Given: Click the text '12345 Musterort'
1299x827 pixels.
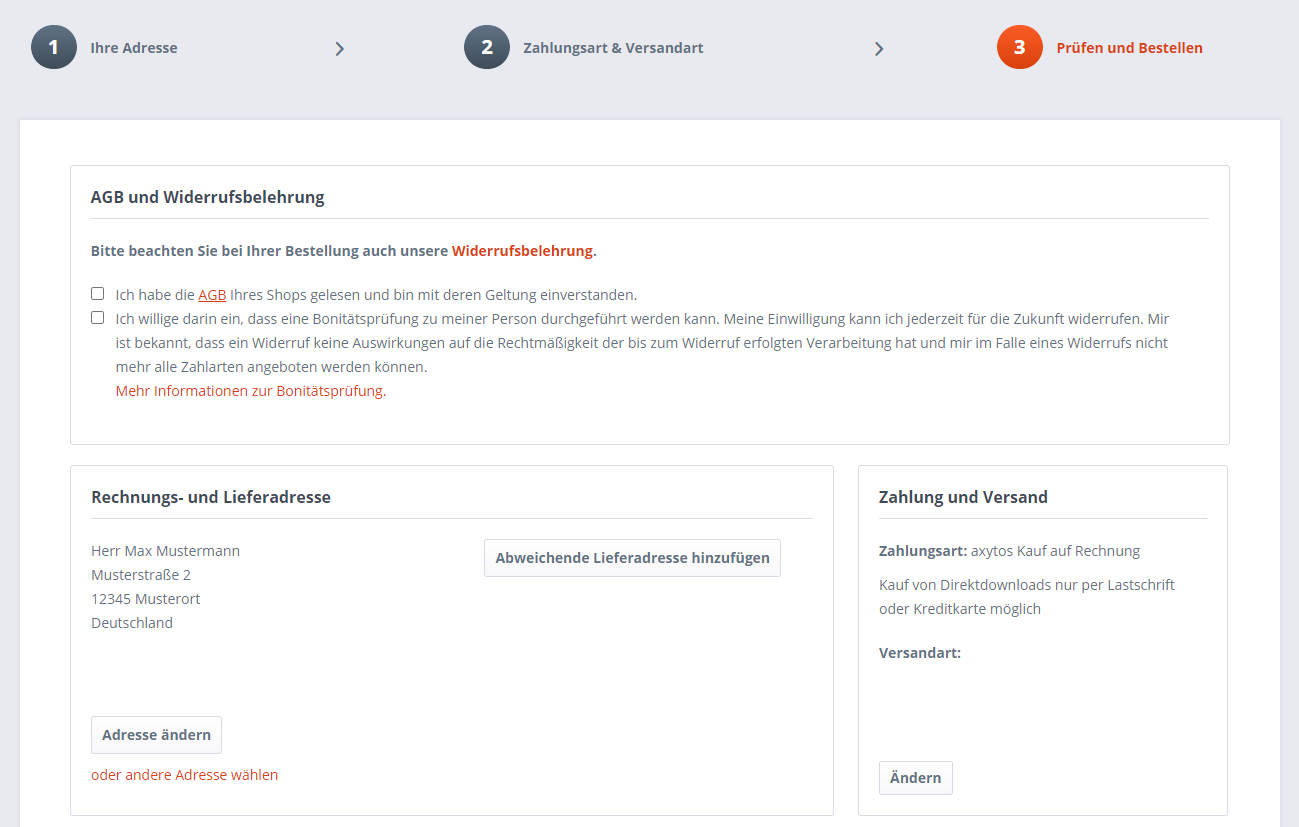Looking at the screenshot, I should (146, 599).
